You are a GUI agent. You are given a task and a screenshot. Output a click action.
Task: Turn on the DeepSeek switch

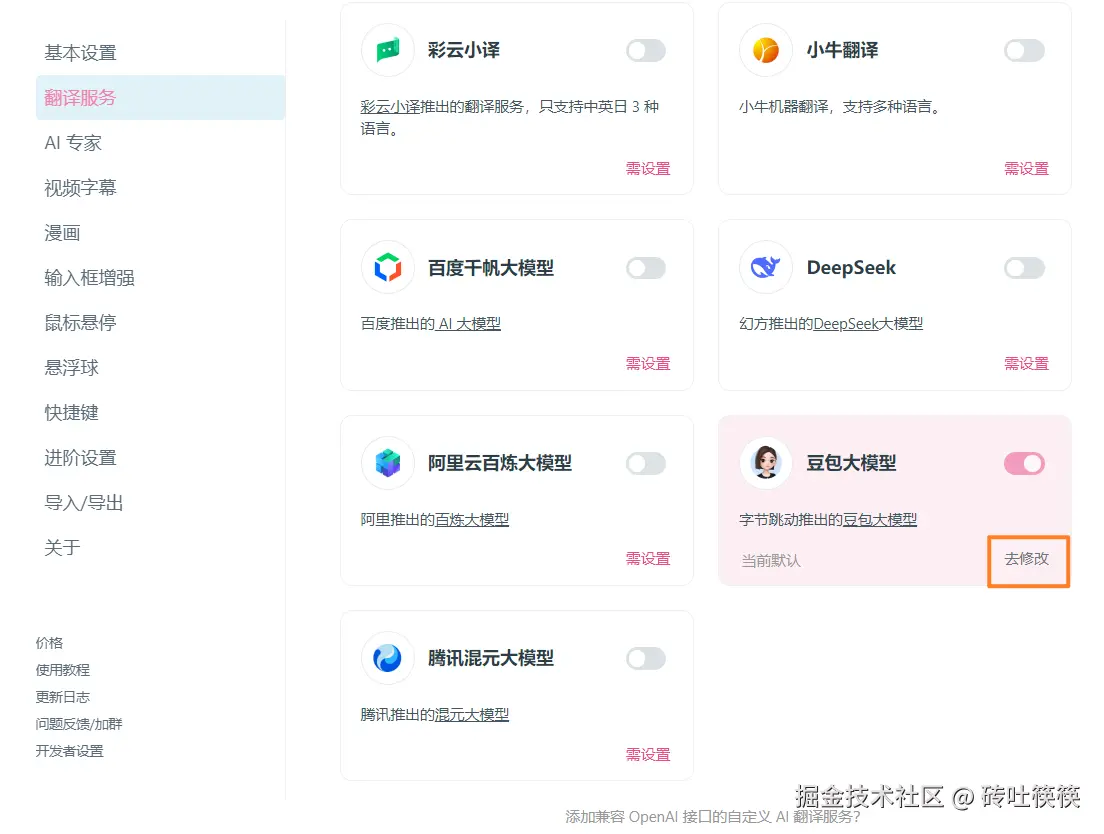coord(1024,268)
